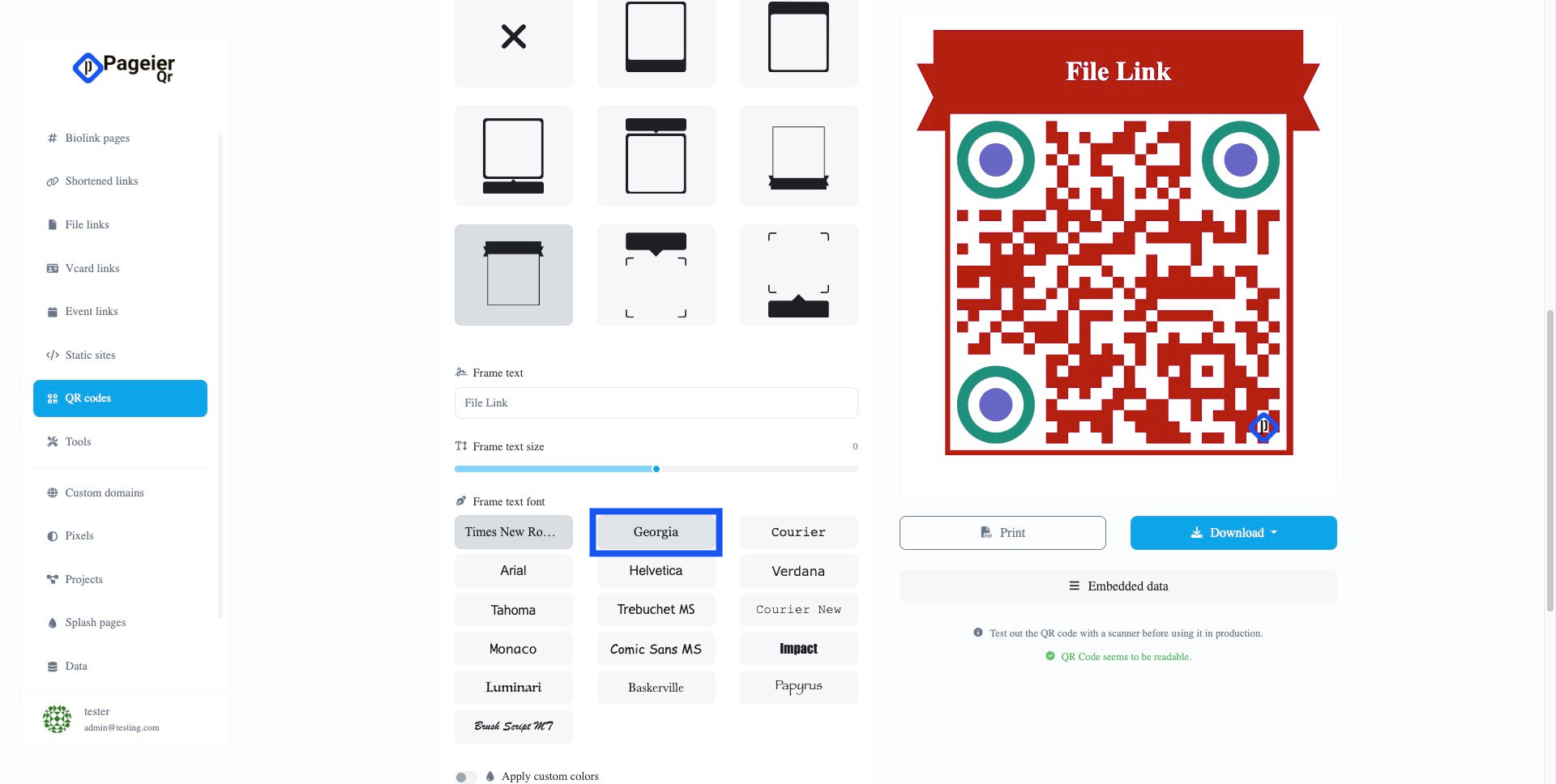Screen dimensions: 1556x784
Task: Select the frame with thick bottom border
Action: 656,39
